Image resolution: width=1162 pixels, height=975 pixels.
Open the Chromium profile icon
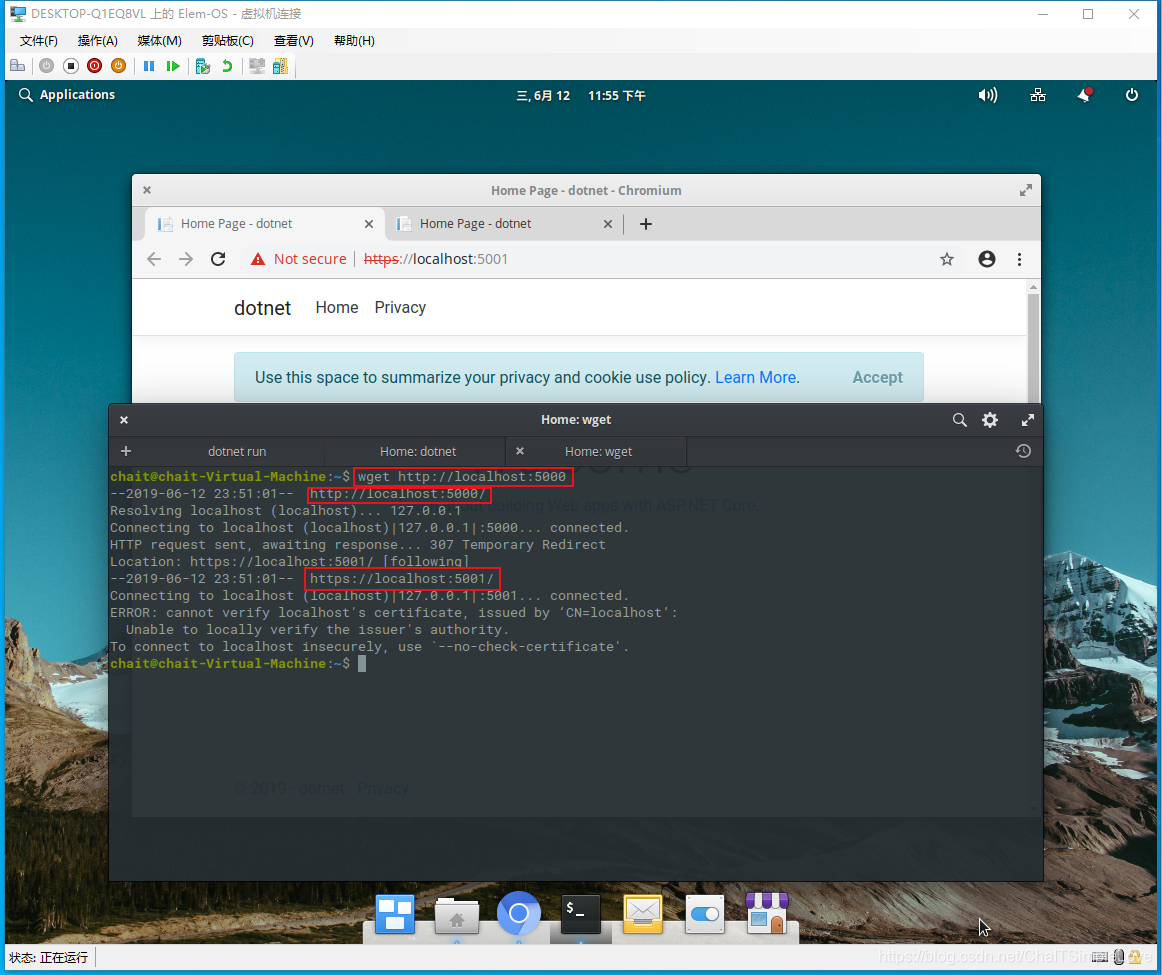click(987, 259)
